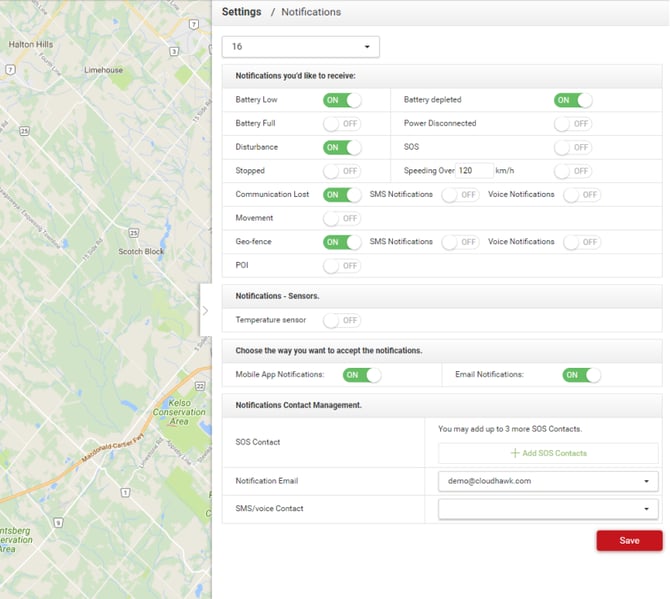Viewport: 670px width, 599px height.
Task: Click the Speeding Over km/h input field
Action: click(x=474, y=171)
